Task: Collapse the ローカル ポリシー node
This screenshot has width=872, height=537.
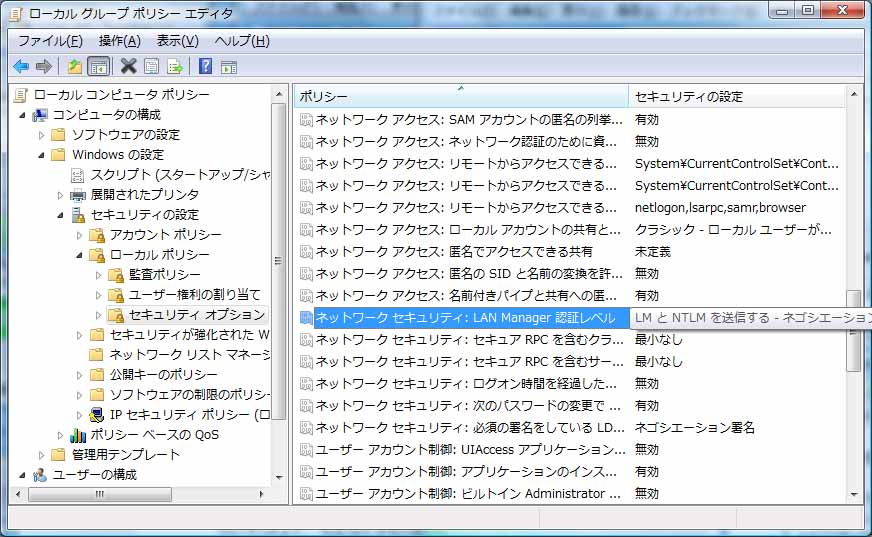Action: (x=79, y=255)
